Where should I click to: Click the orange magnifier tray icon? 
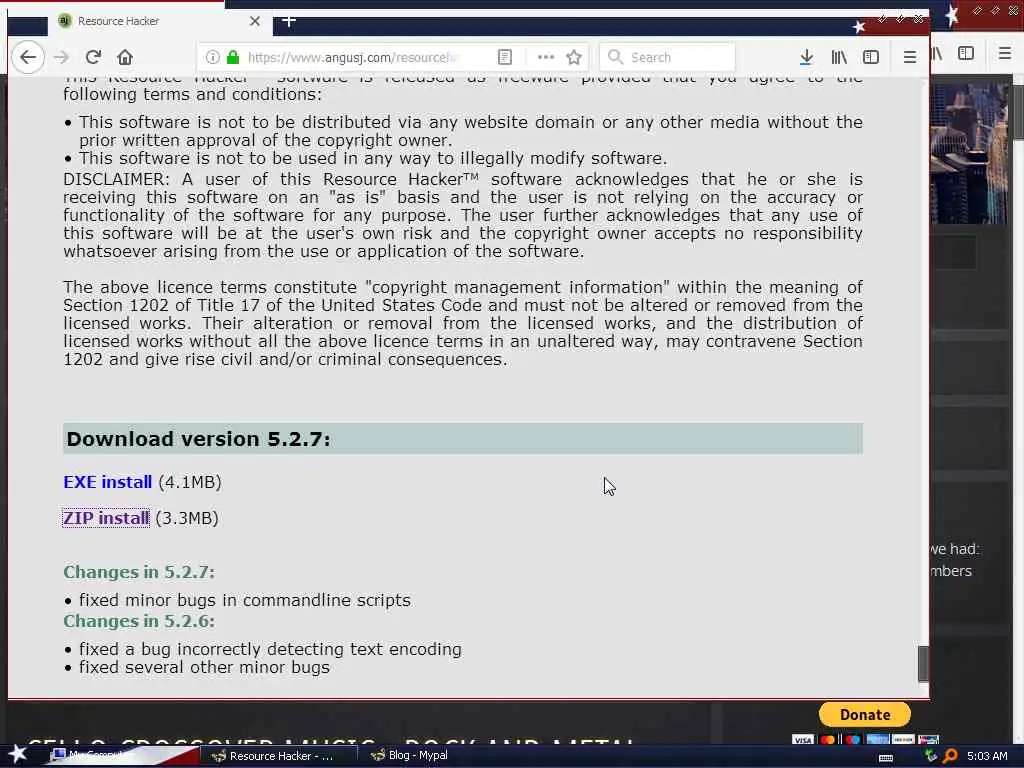pyautogui.click(x=950, y=756)
